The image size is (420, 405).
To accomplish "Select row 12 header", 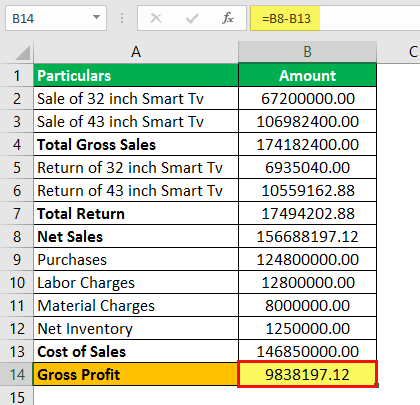I will pyautogui.click(x=17, y=328).
